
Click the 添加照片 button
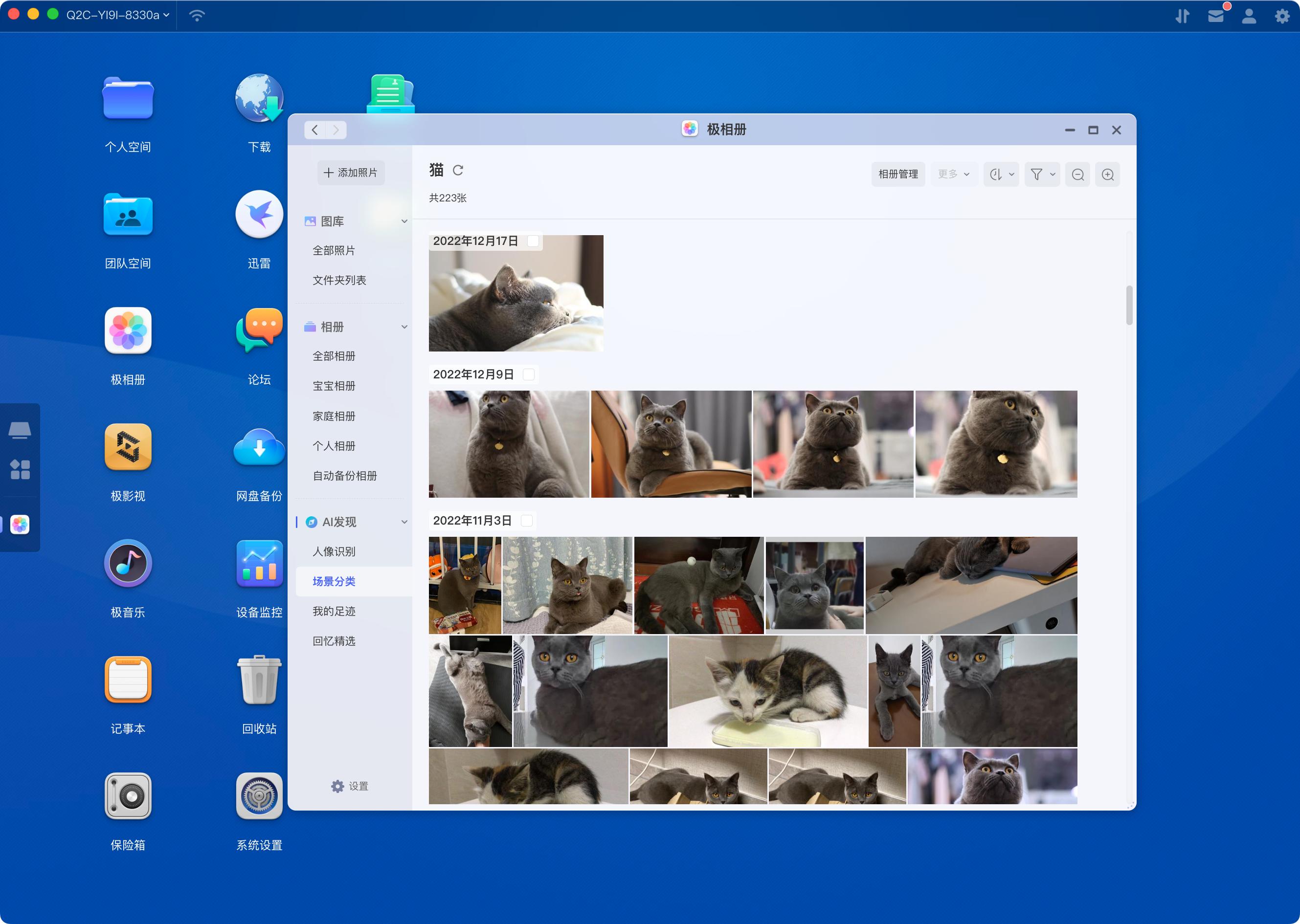coord(351,173)
